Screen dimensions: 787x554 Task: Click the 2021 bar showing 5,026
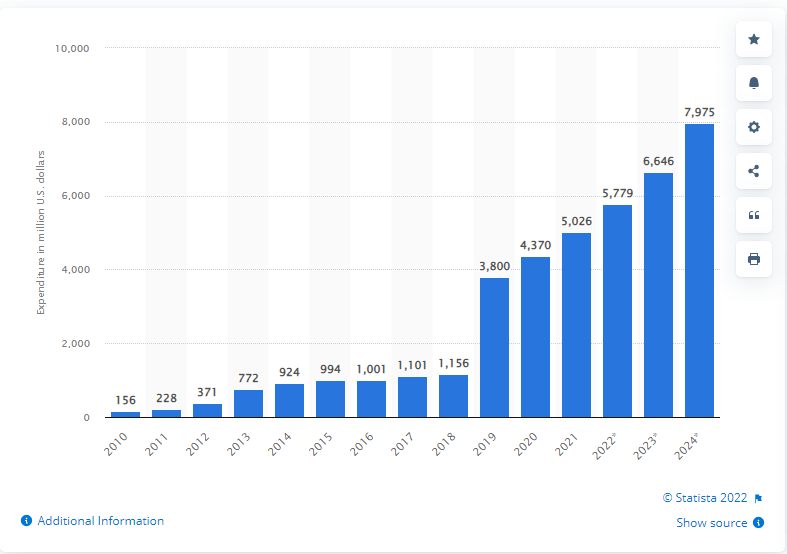(x=576, y=325)
